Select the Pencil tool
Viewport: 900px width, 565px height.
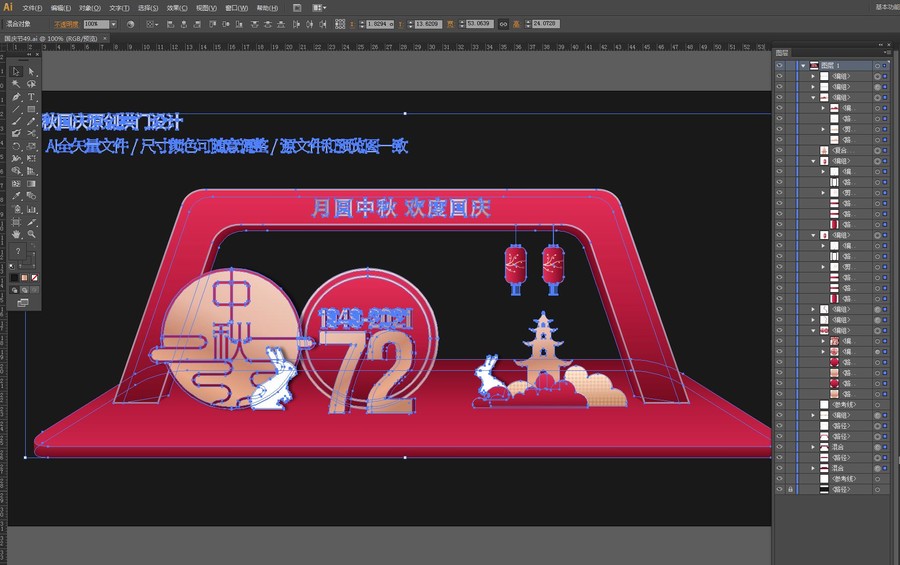tap(31, 121)
